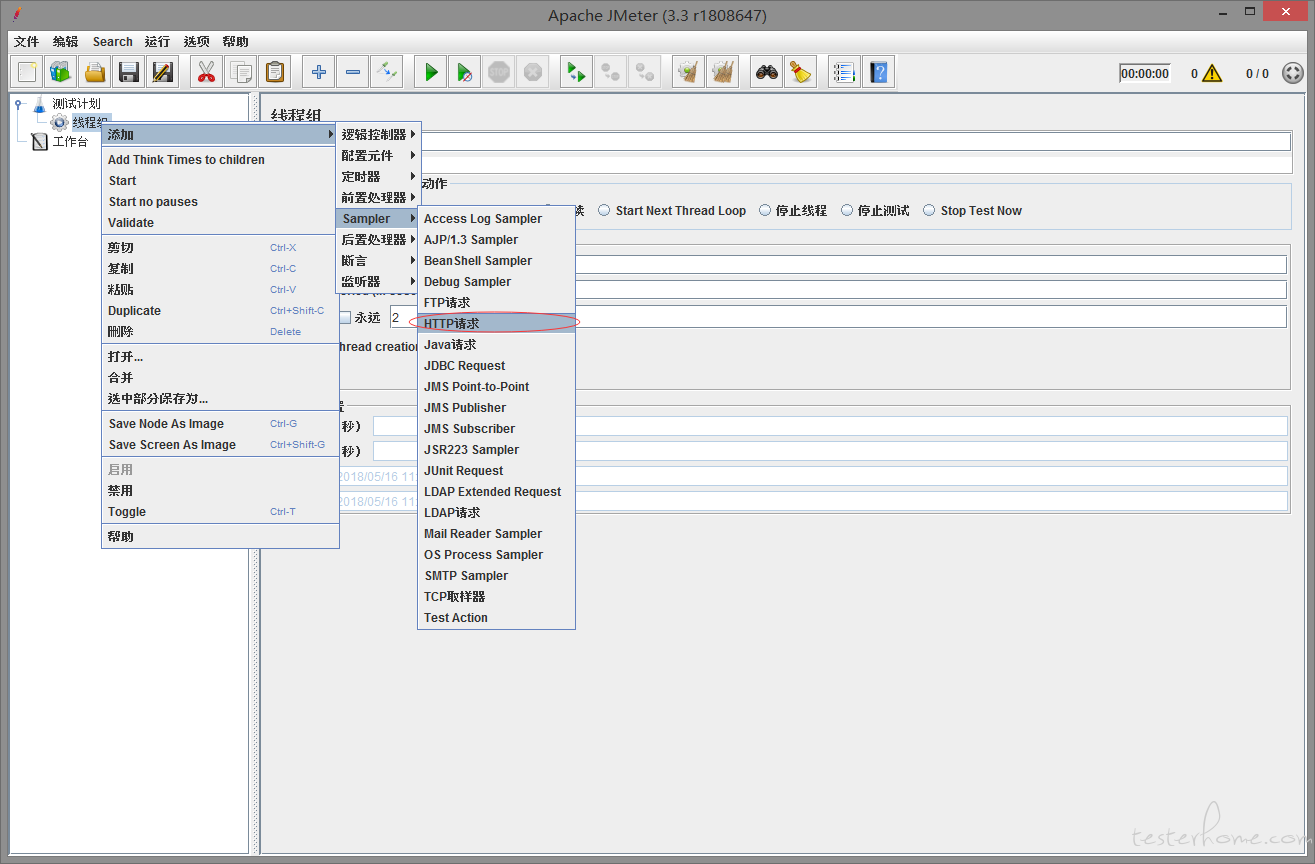Click the Save As floppy-with-pencil icon
This screenshot has width=1315, height=864.
[163, 72]
